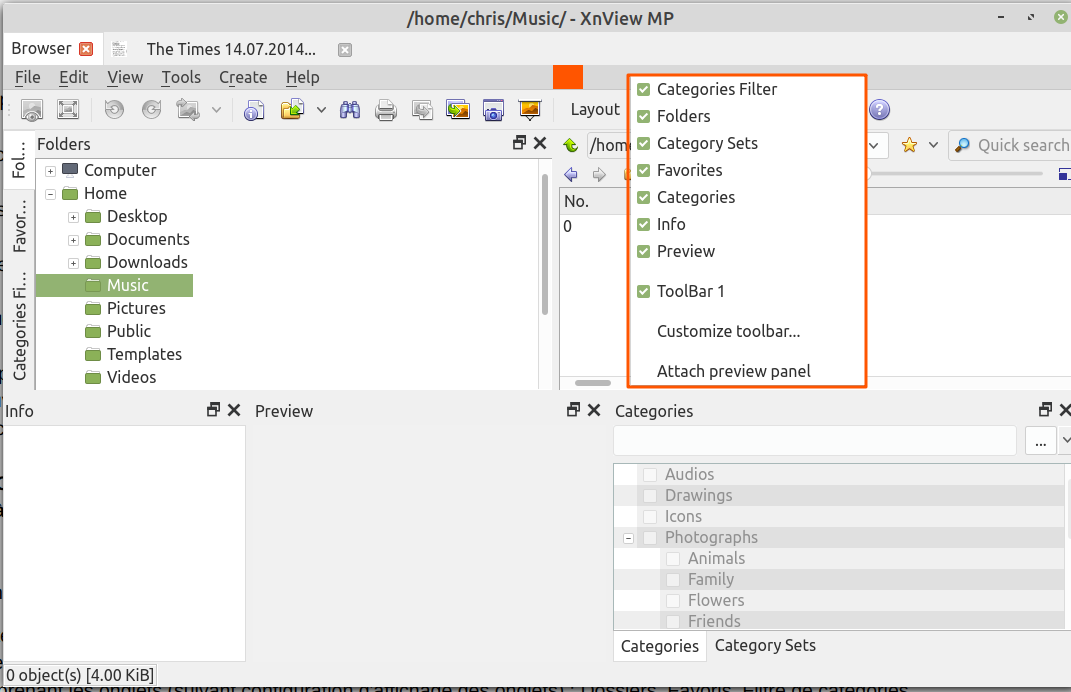Click the screen Capture camera icon
The height and width of the screenshot is (692, 1071).
493,110
